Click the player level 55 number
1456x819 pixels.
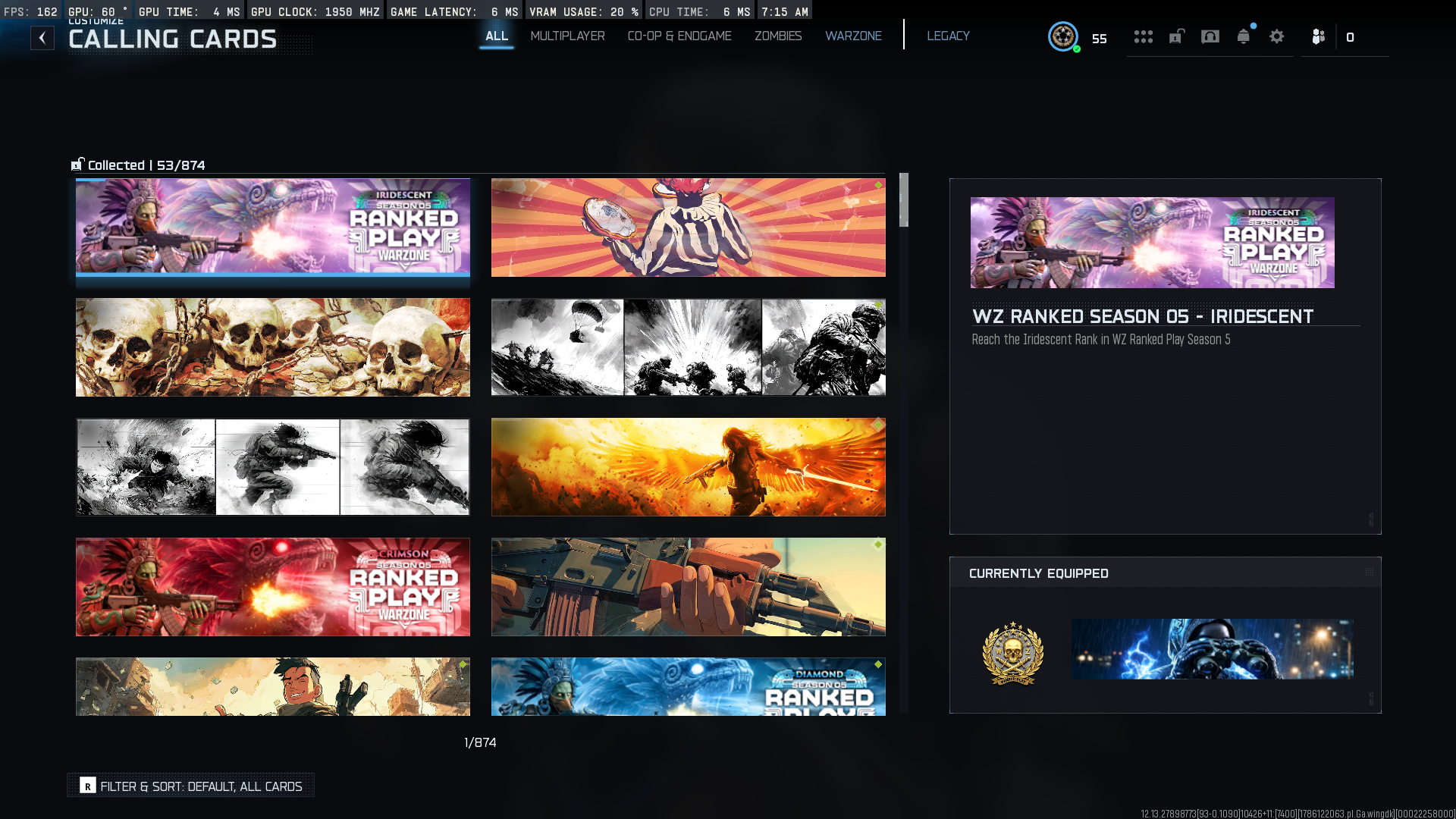point(1100,39)
